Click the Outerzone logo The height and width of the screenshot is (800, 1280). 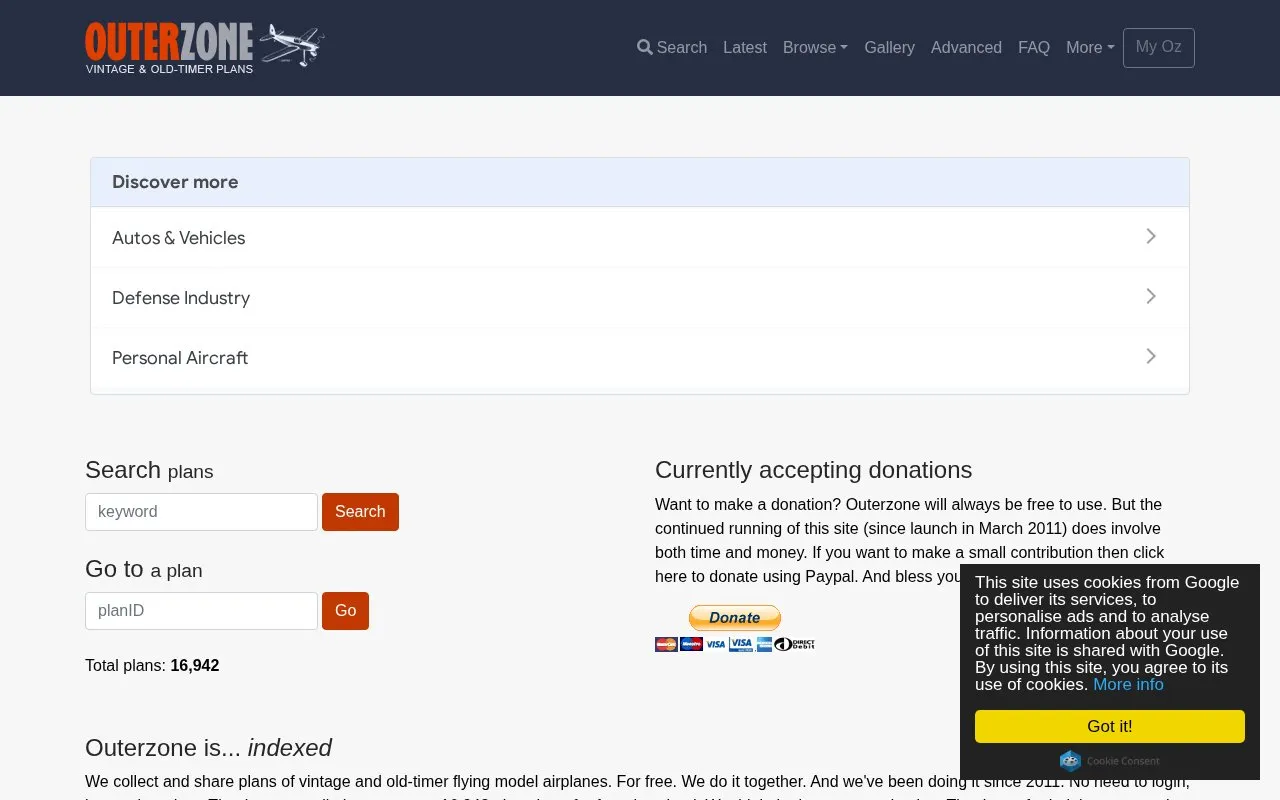pyautogui.click(x=205, y=48)
